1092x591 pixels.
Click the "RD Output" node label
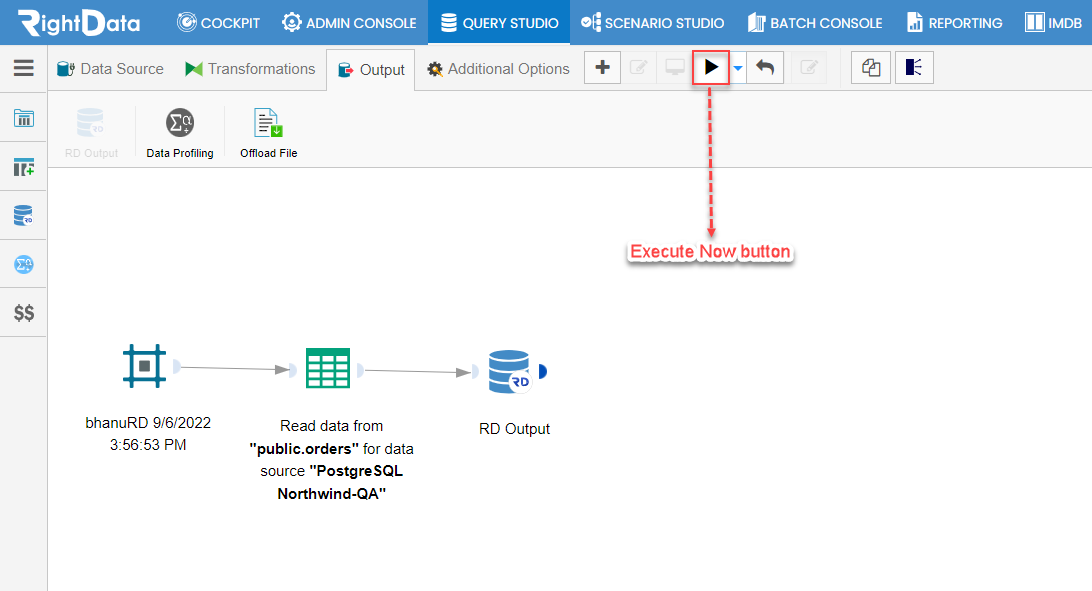pos(514,429)
